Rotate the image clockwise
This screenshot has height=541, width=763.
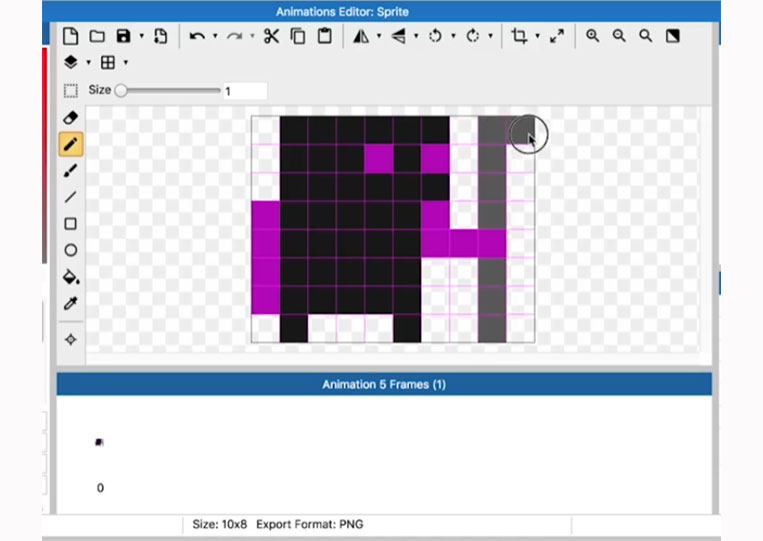pos(472,36)
